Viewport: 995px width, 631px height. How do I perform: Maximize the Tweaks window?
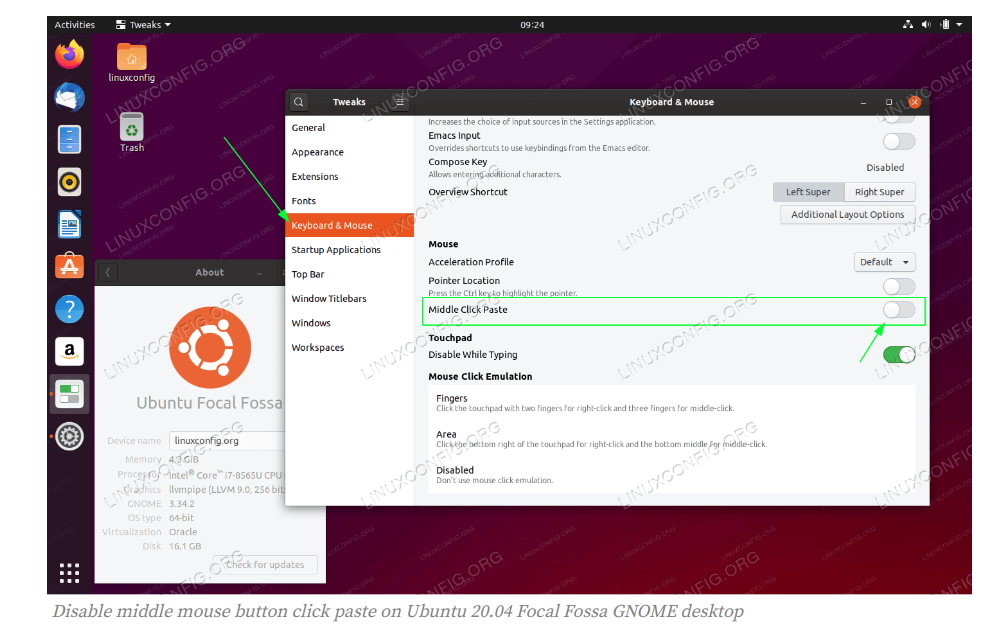(x=889, y=102)
